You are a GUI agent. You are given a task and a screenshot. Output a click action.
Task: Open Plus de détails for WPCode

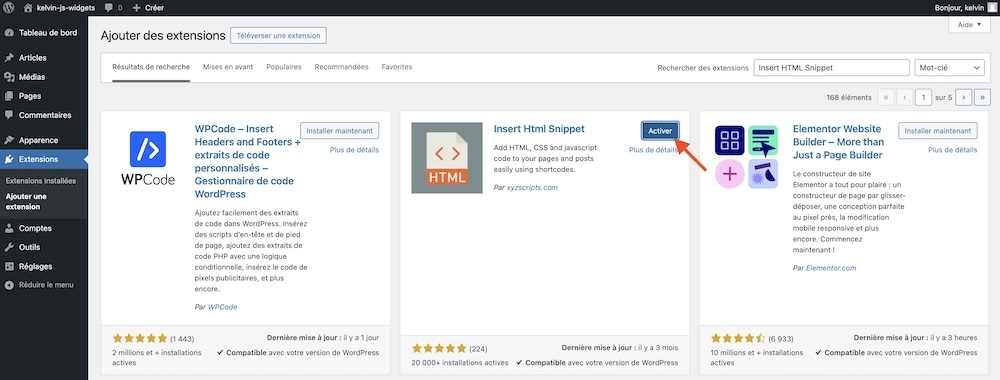click(x=354, y=150)
